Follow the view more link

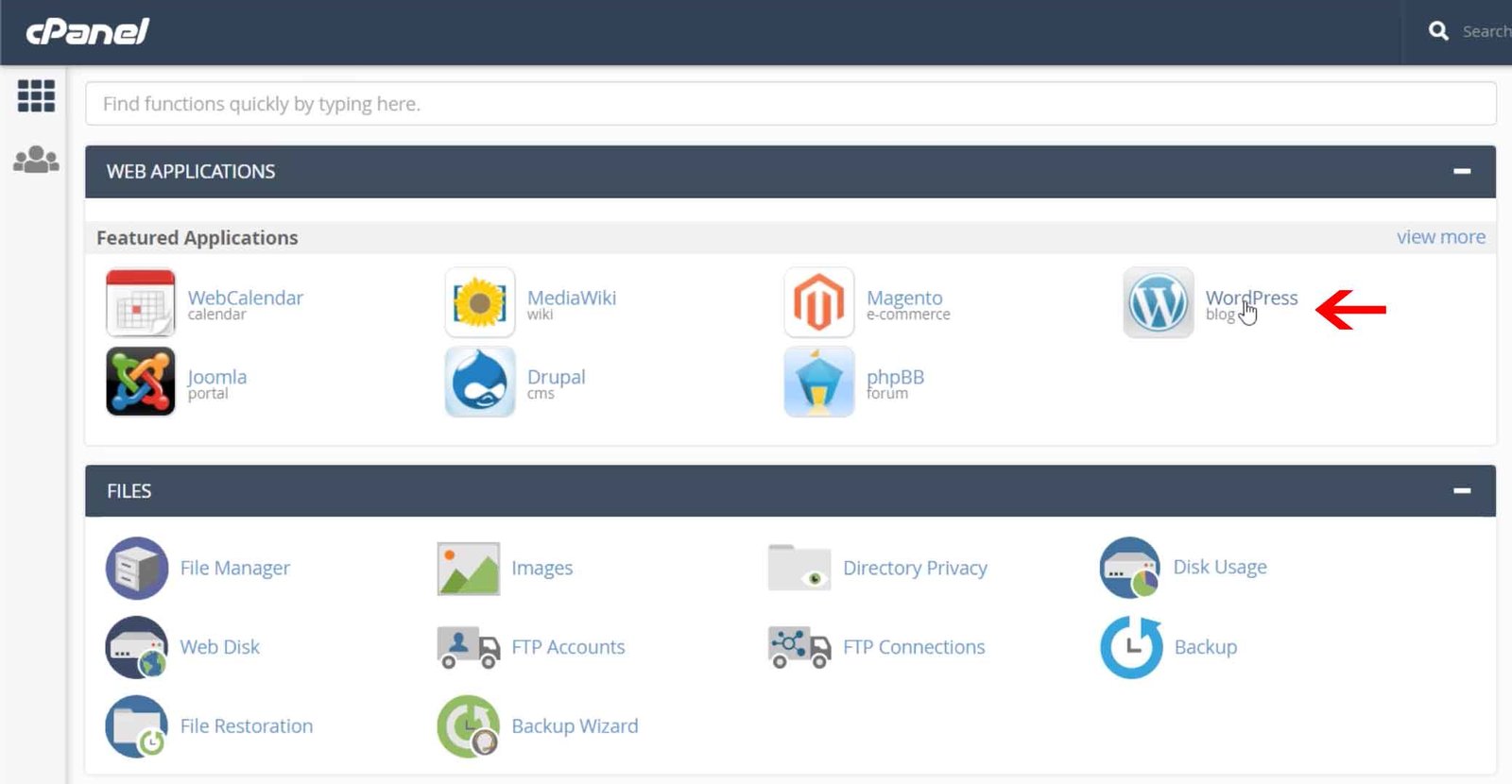tap(1441, 237)
